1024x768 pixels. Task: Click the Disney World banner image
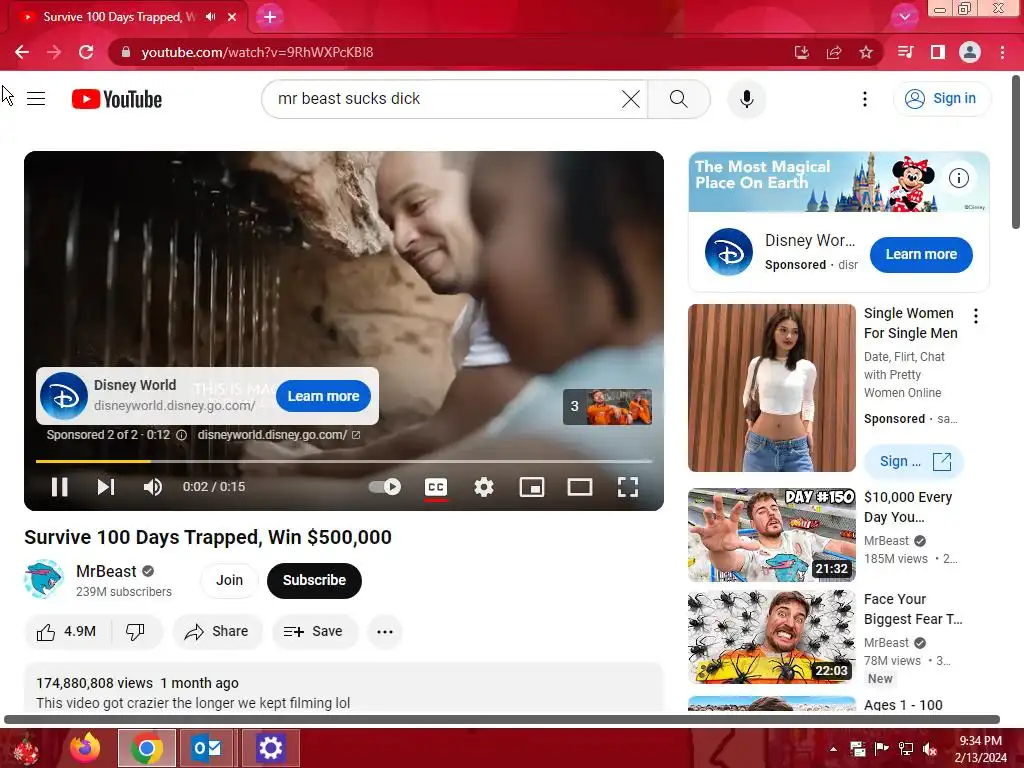pyautogui.click(x=839, y=182)
